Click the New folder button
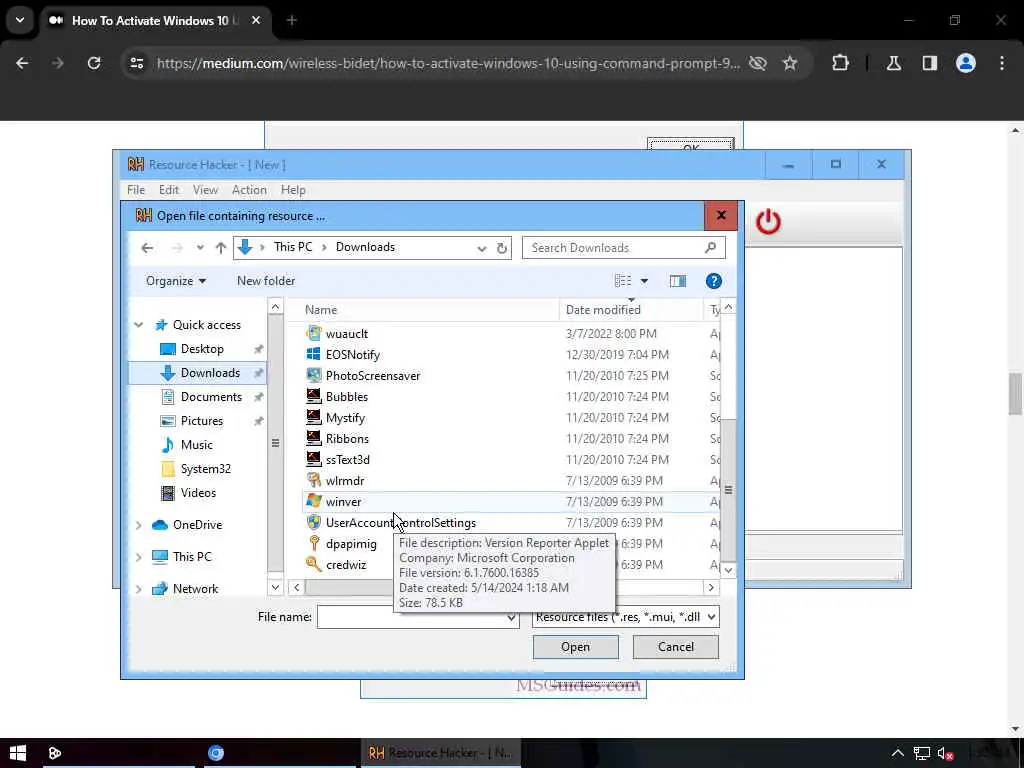The image size is (1024, 768). 266,281
